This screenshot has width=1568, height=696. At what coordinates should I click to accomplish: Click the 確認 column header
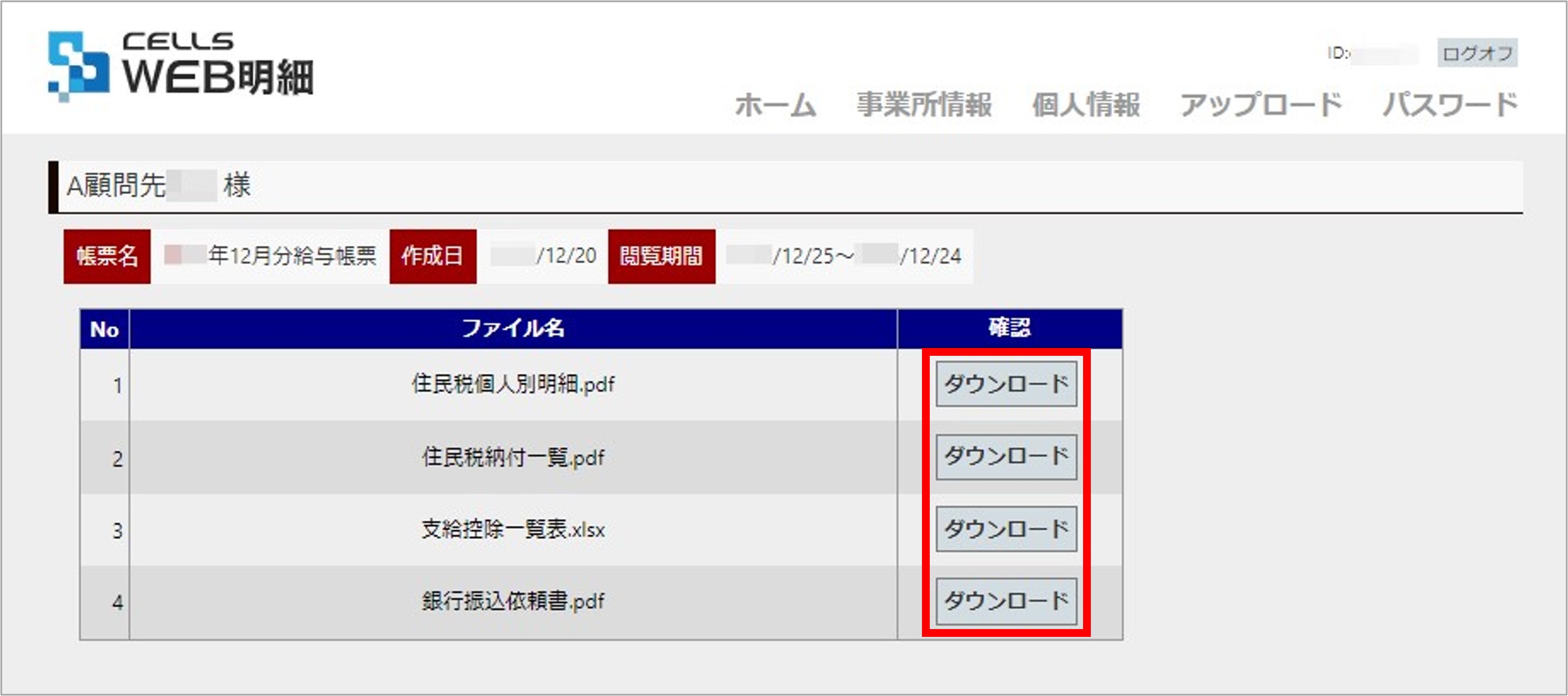(x=1010, y=329)
